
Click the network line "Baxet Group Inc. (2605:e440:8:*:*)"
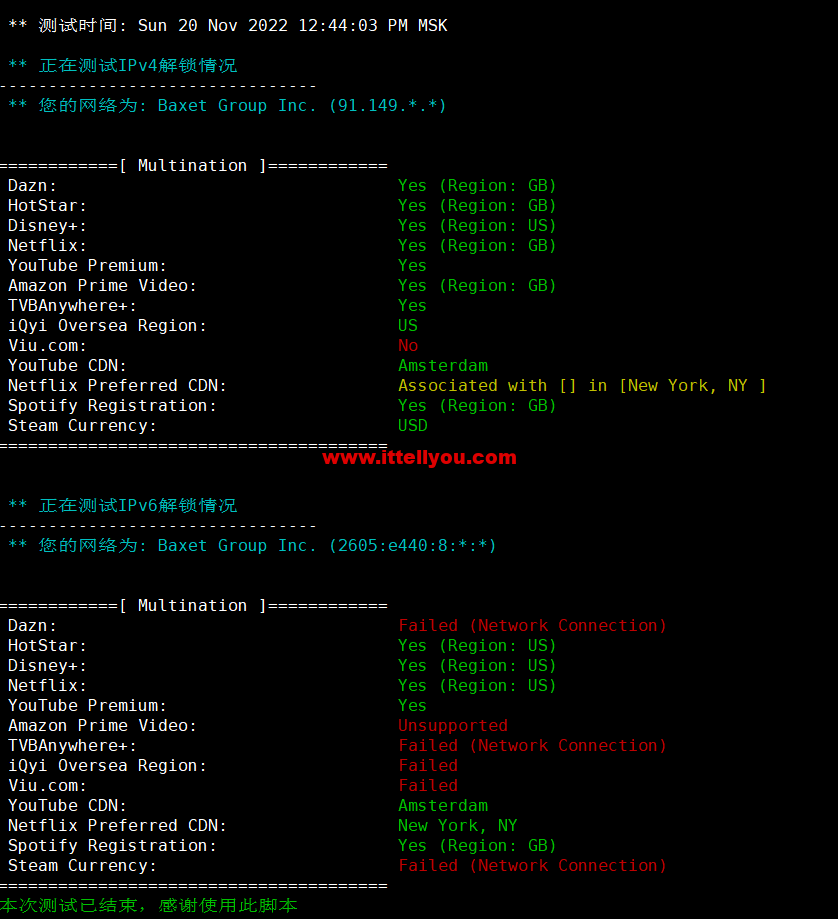[327, 546]
